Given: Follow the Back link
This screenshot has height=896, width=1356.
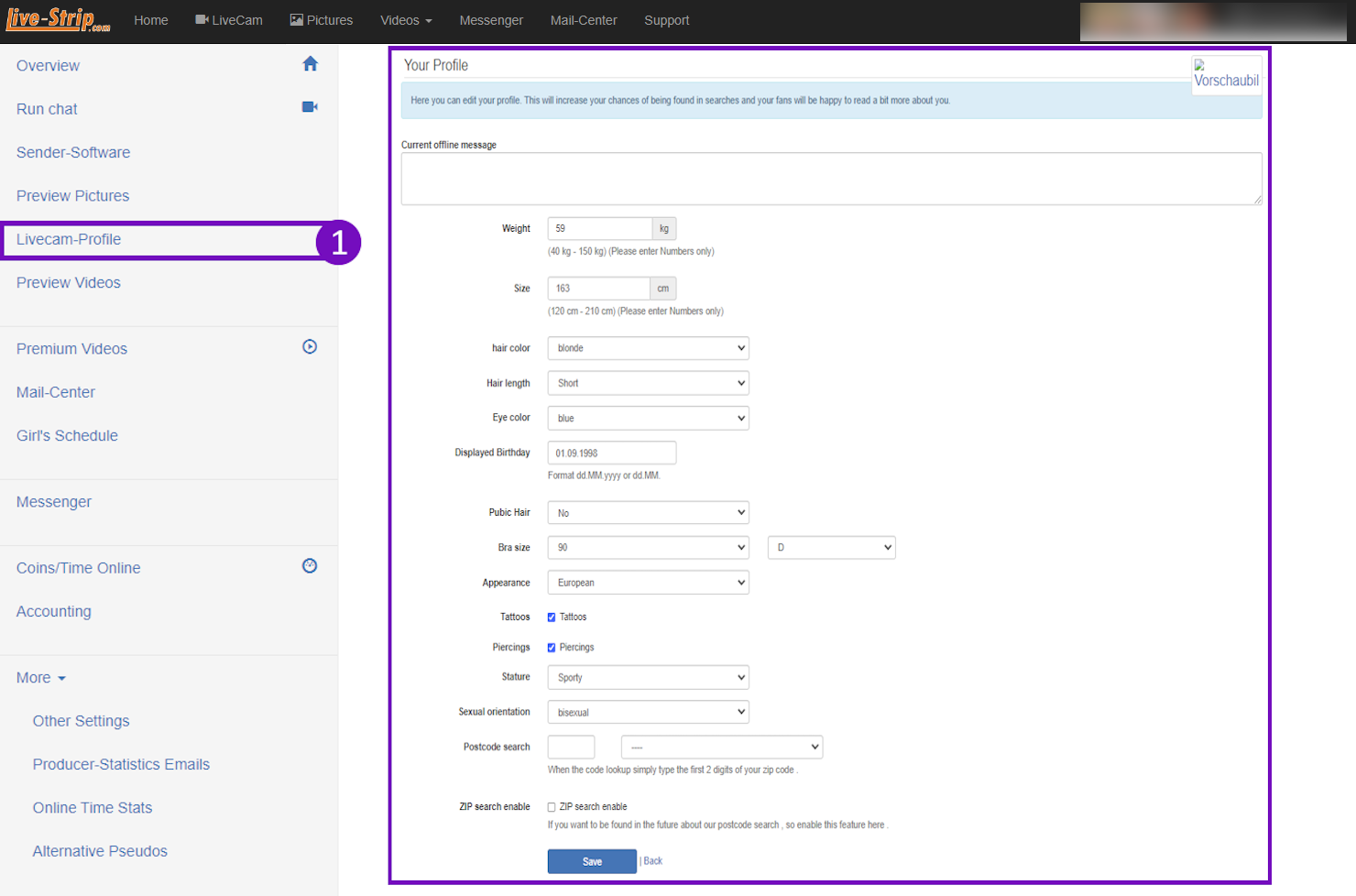Looking at the screenshot, I should pyautogui.click(x=652, y=861).
